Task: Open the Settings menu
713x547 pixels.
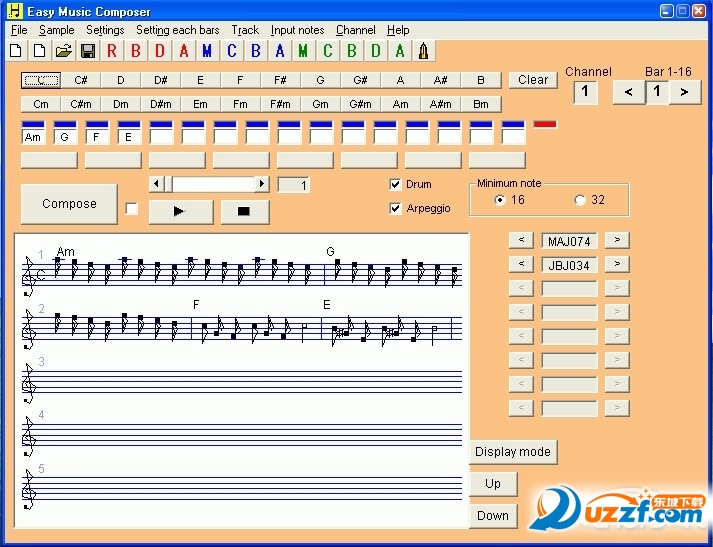Action: [105, 30]
